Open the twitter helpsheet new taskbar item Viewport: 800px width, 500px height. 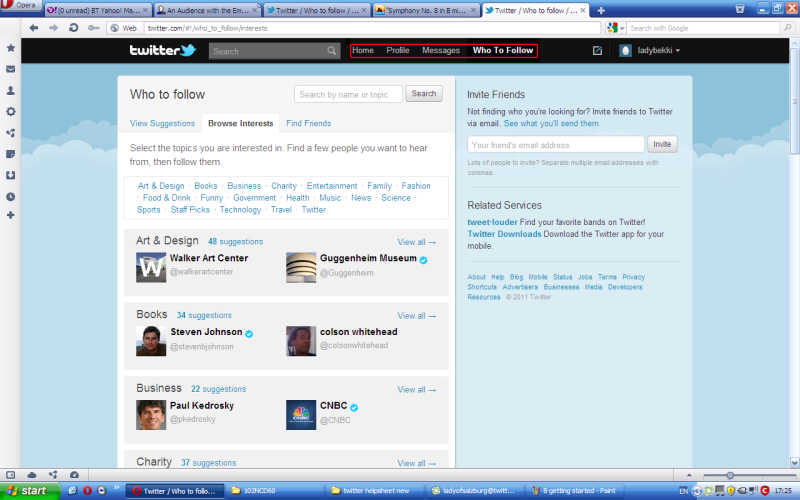pos(375,491)
